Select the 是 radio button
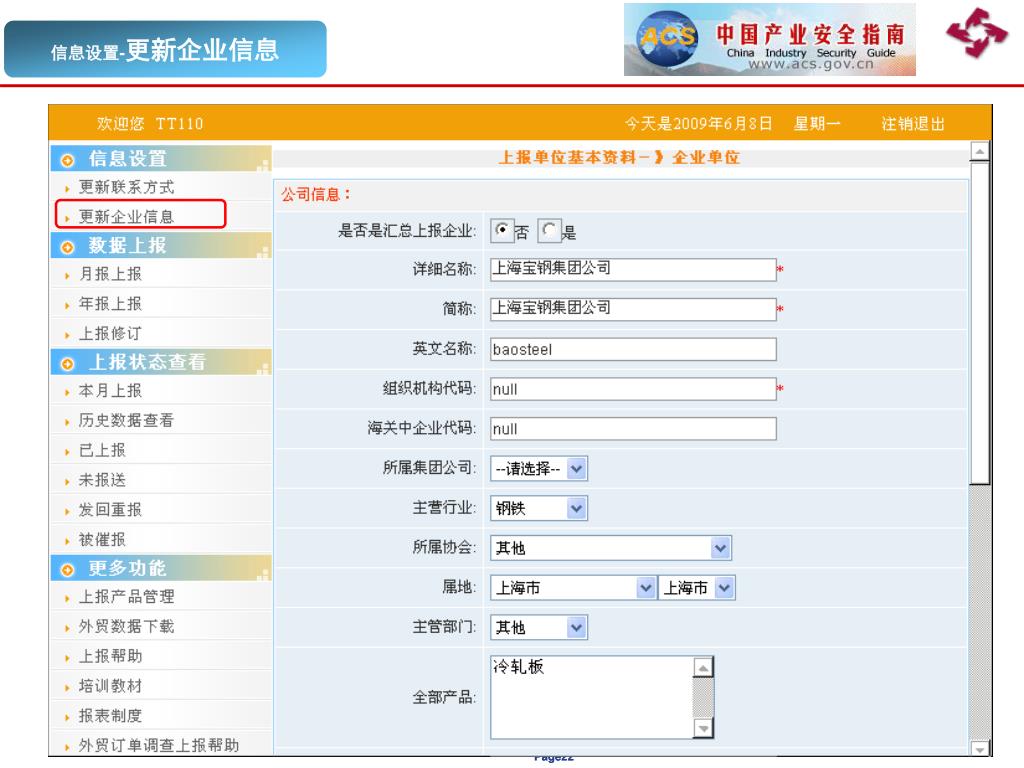The width and height of the screenshot is (1024, 768). point(549,230)
